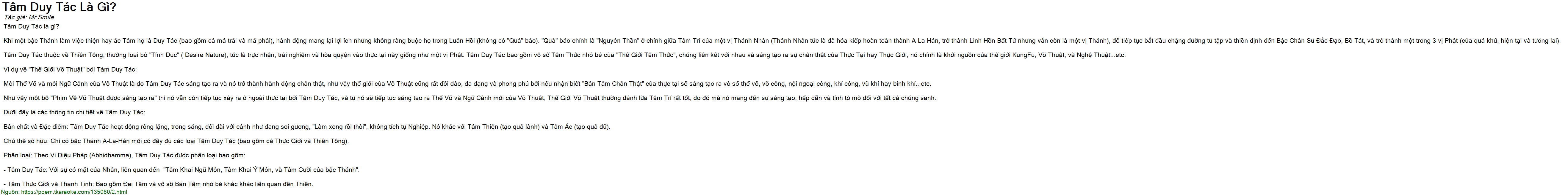Click the title 'Tâm Duy Tác Là Gì?'

(x=60, y=7)
